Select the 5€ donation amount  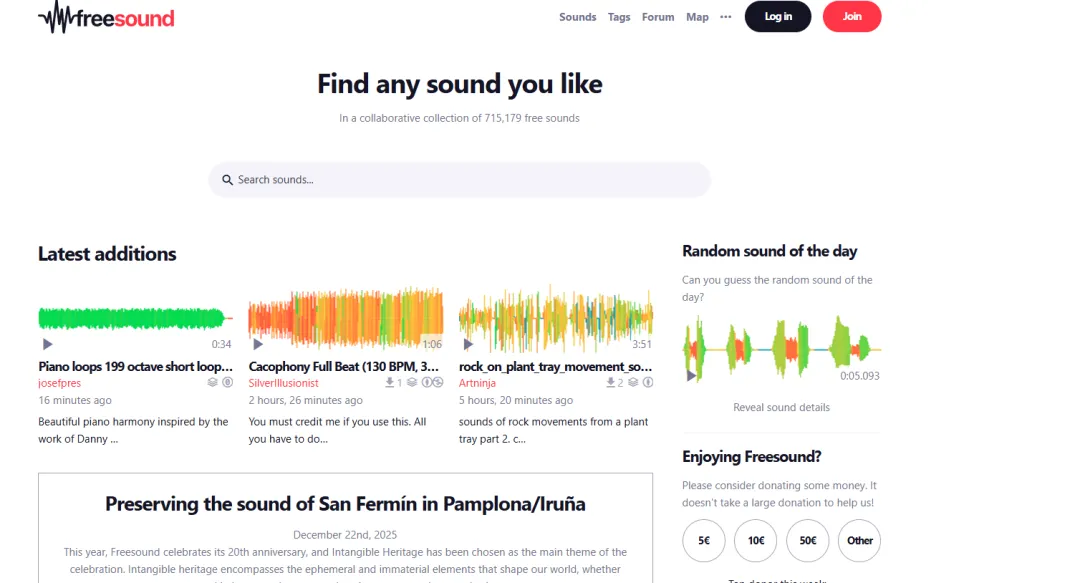704,540
